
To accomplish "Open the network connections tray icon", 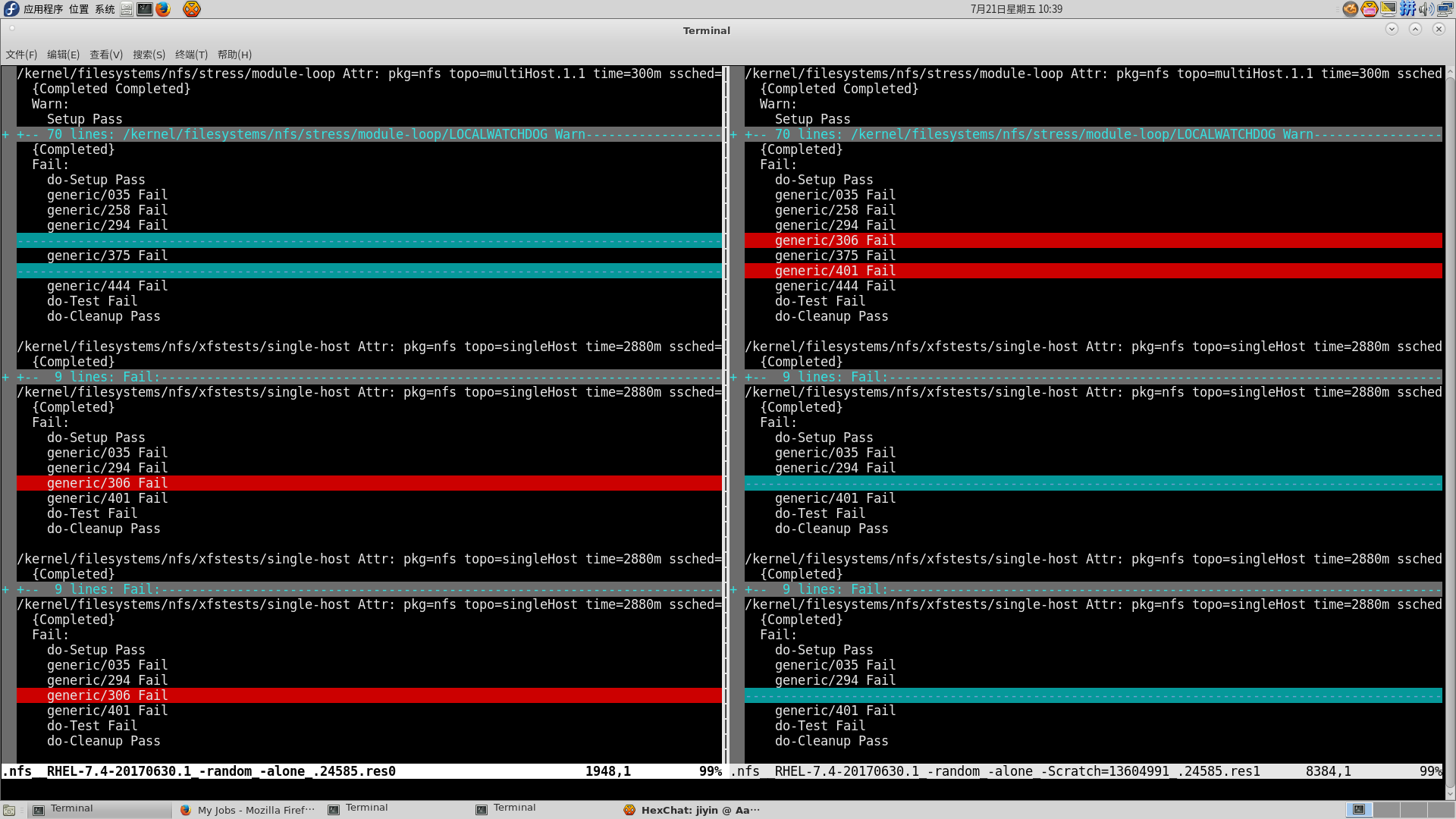I will pyautogui.click(x=1445, y=9).
